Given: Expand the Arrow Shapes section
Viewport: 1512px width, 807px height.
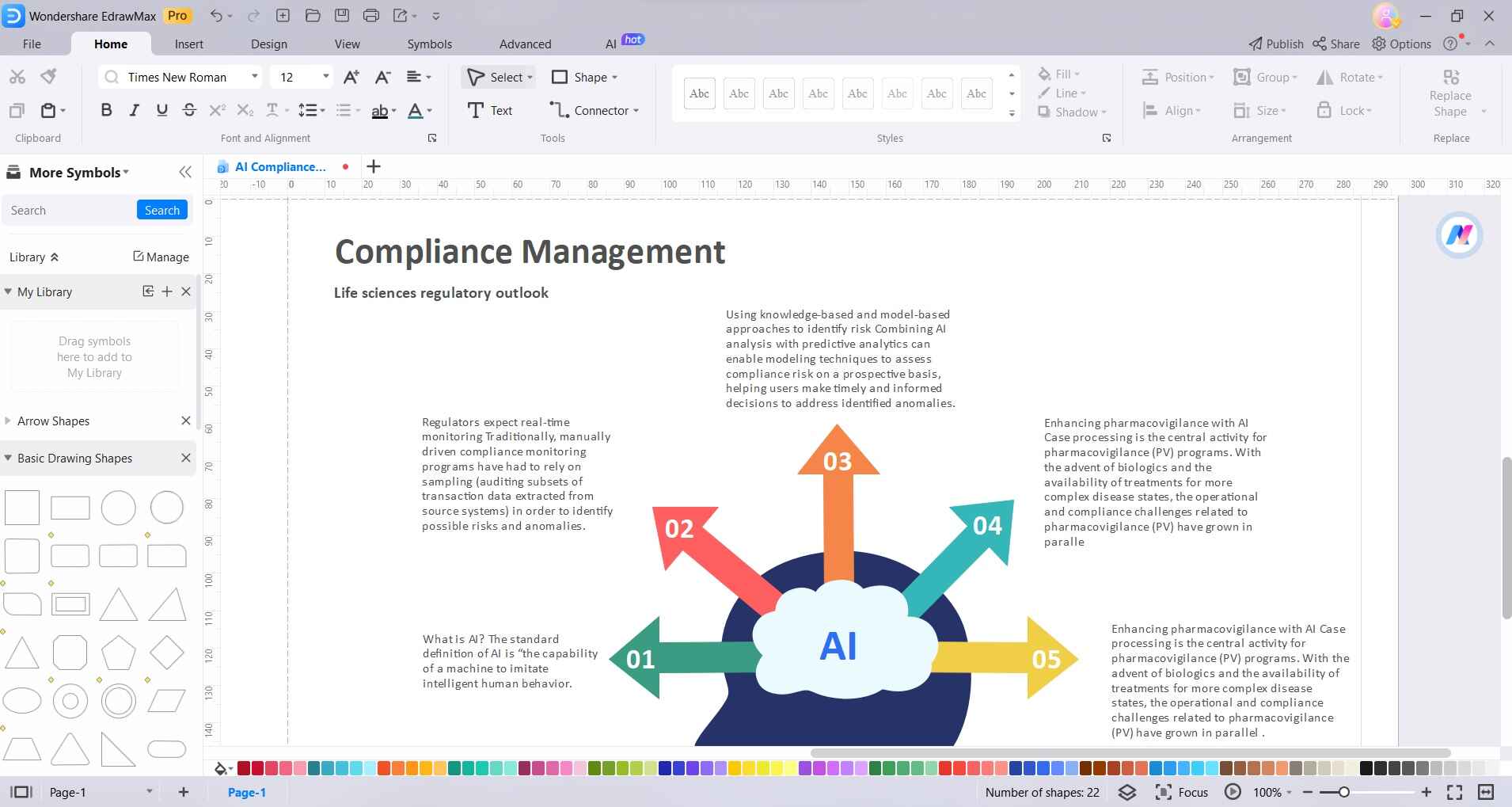Looking at the screenshot, I should 8,421.
